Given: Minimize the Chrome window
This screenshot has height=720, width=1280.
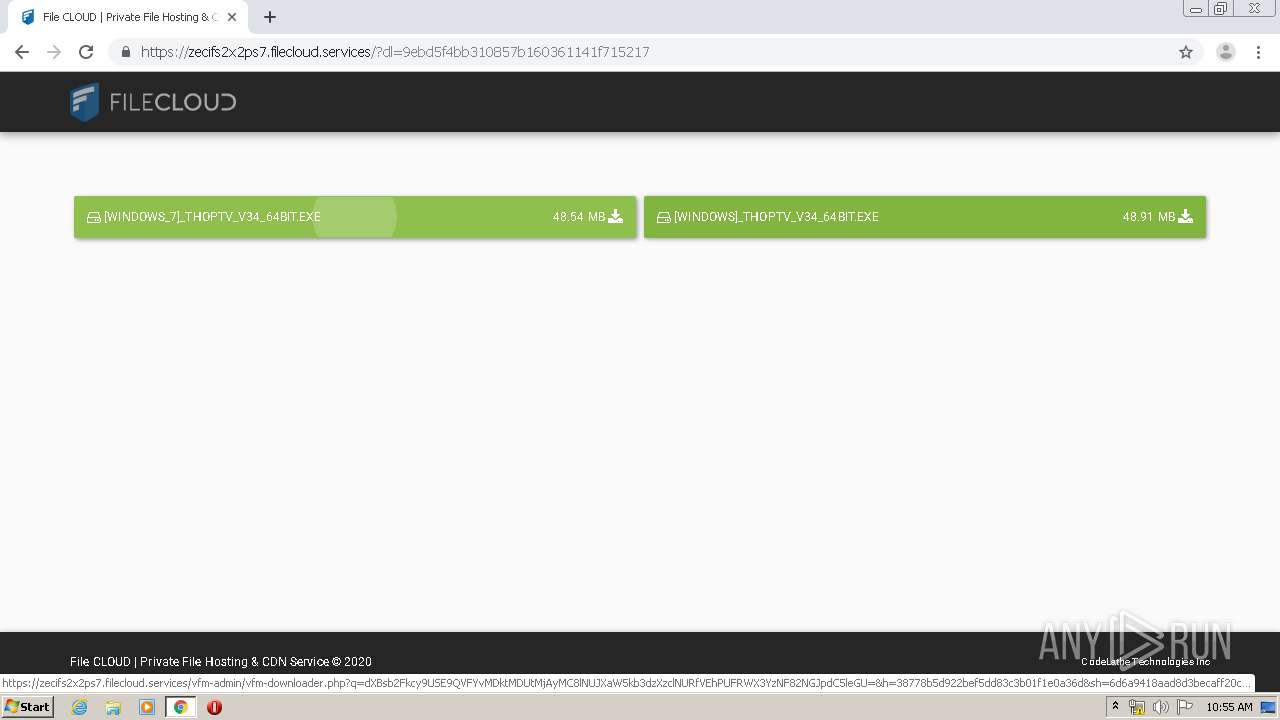Looking at the screenshot, I should [1196, 9].
